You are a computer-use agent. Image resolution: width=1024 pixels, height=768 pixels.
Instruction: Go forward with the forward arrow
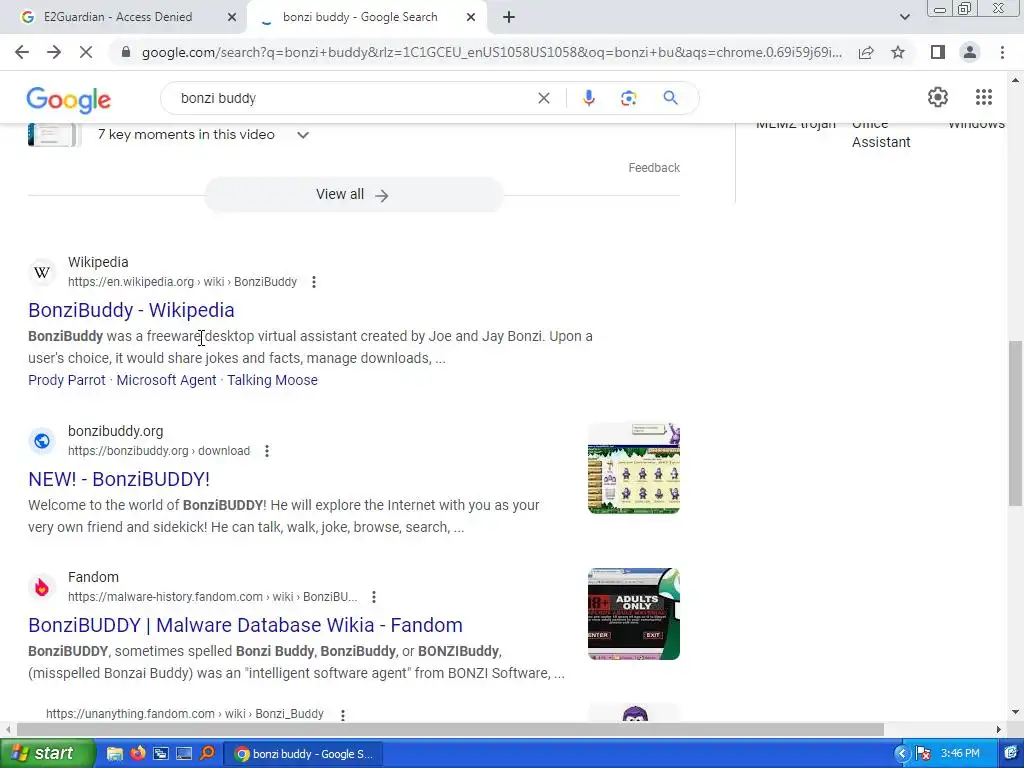[x=54, y=52]
